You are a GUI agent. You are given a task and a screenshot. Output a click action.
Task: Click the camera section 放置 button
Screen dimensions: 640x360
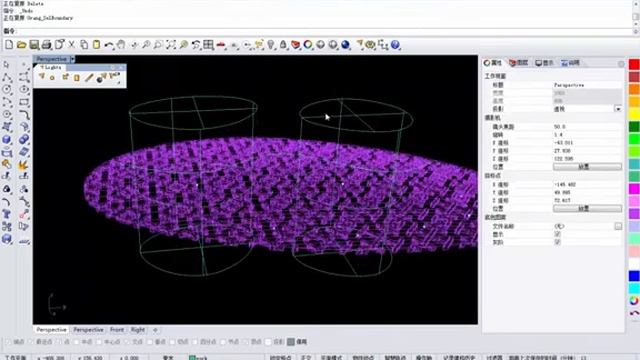(587, 167)
